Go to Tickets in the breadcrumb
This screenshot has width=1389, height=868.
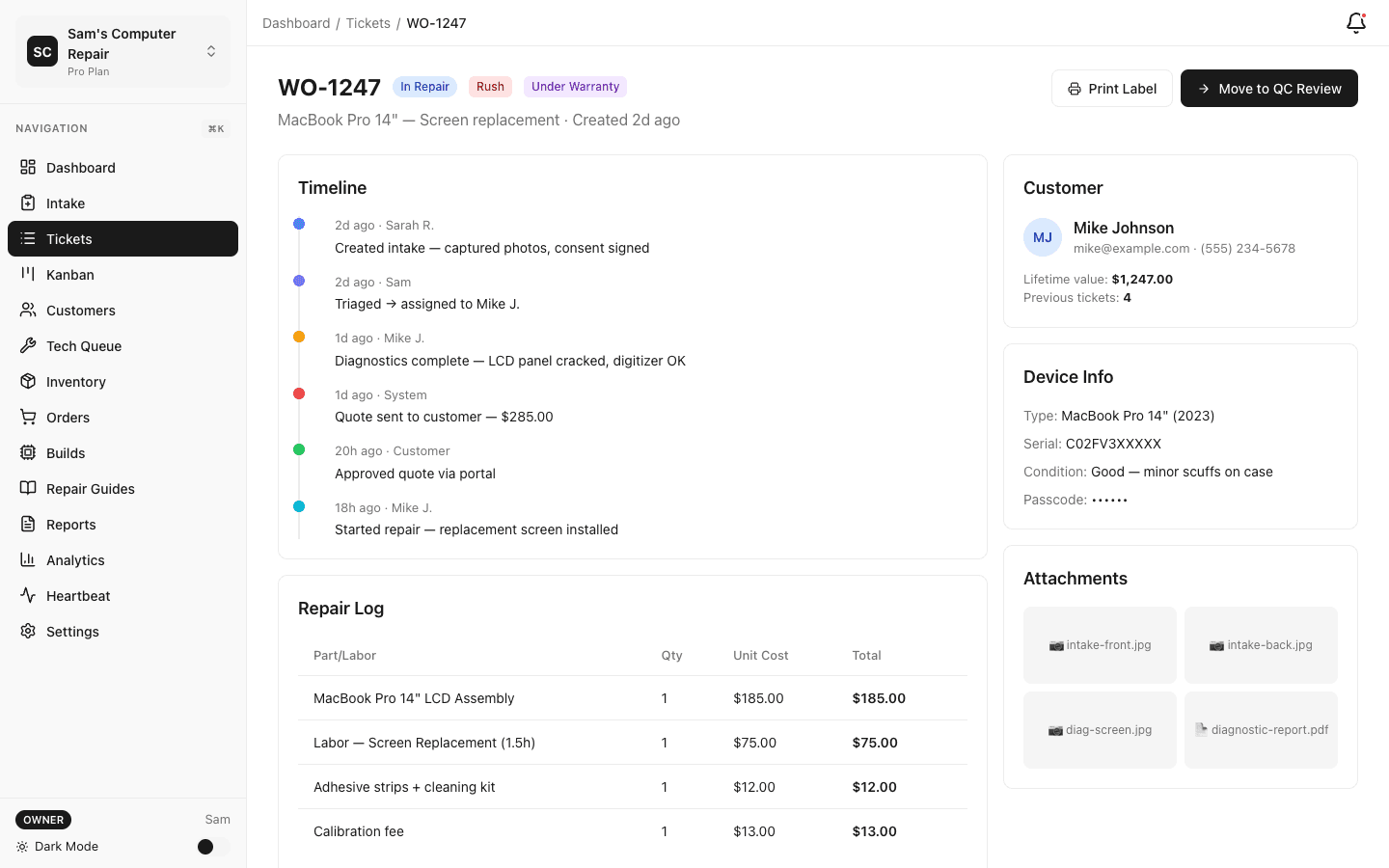tap(368, 22)
